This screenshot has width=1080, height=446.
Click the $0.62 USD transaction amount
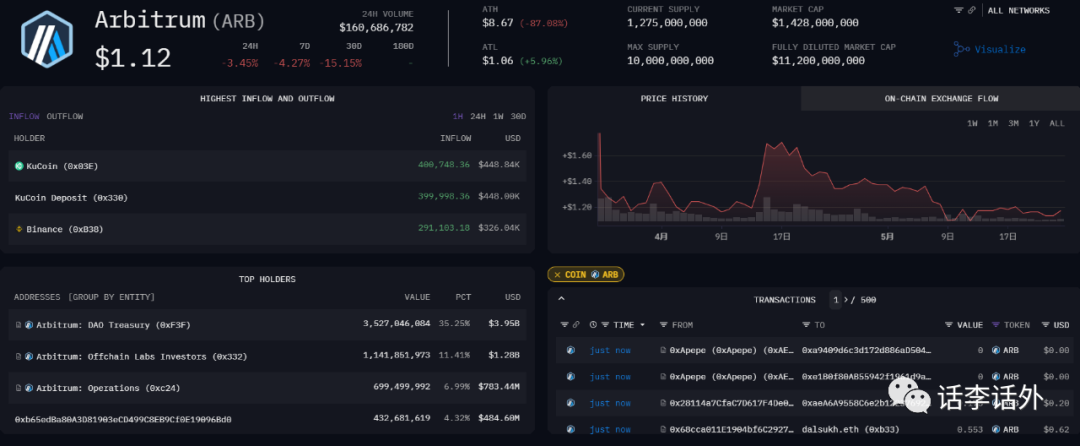[1056, 429]
